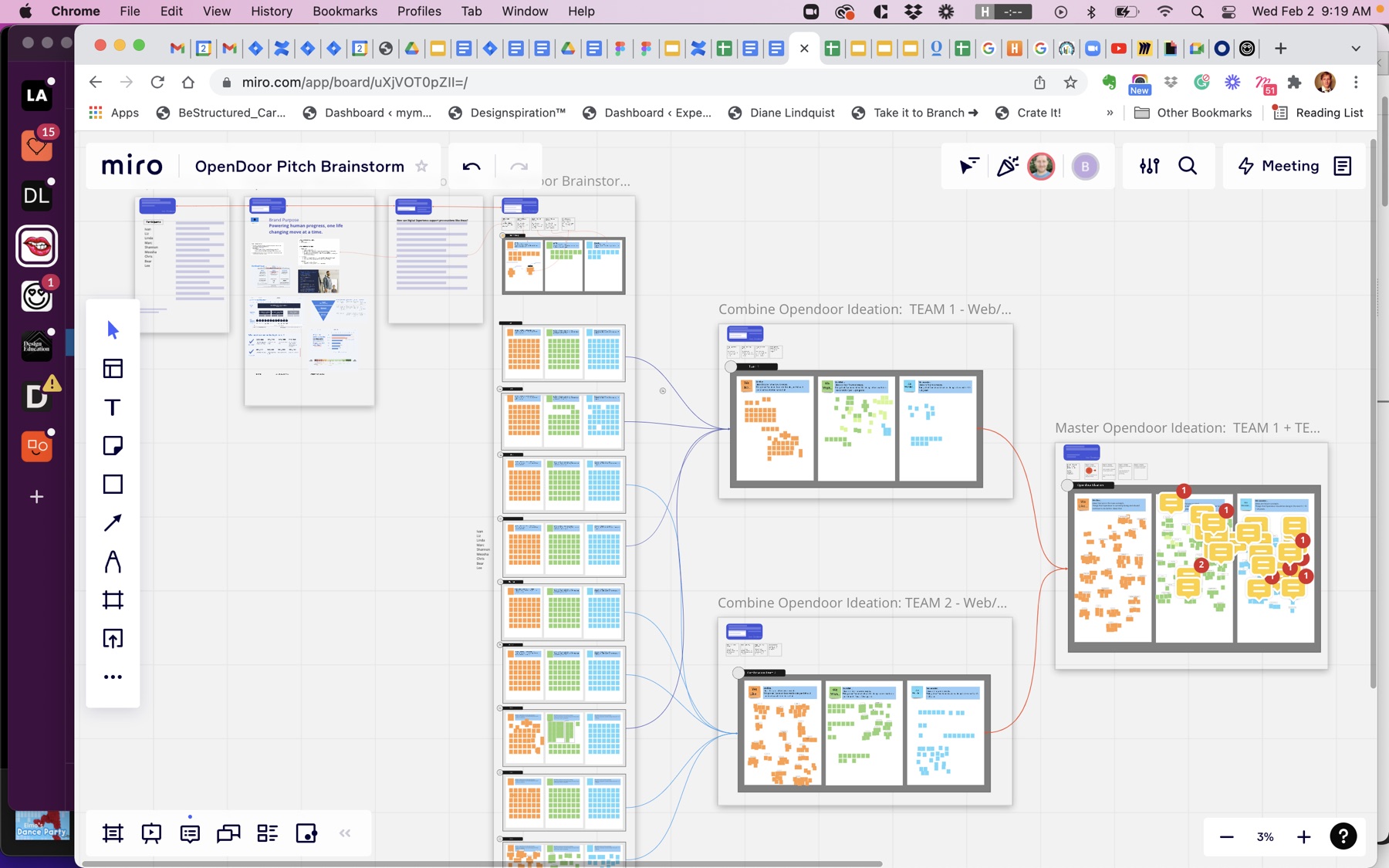This screenshot has height=868, width=1389.
Task: Reload the Miro page
Action: [x=157, y=83]
